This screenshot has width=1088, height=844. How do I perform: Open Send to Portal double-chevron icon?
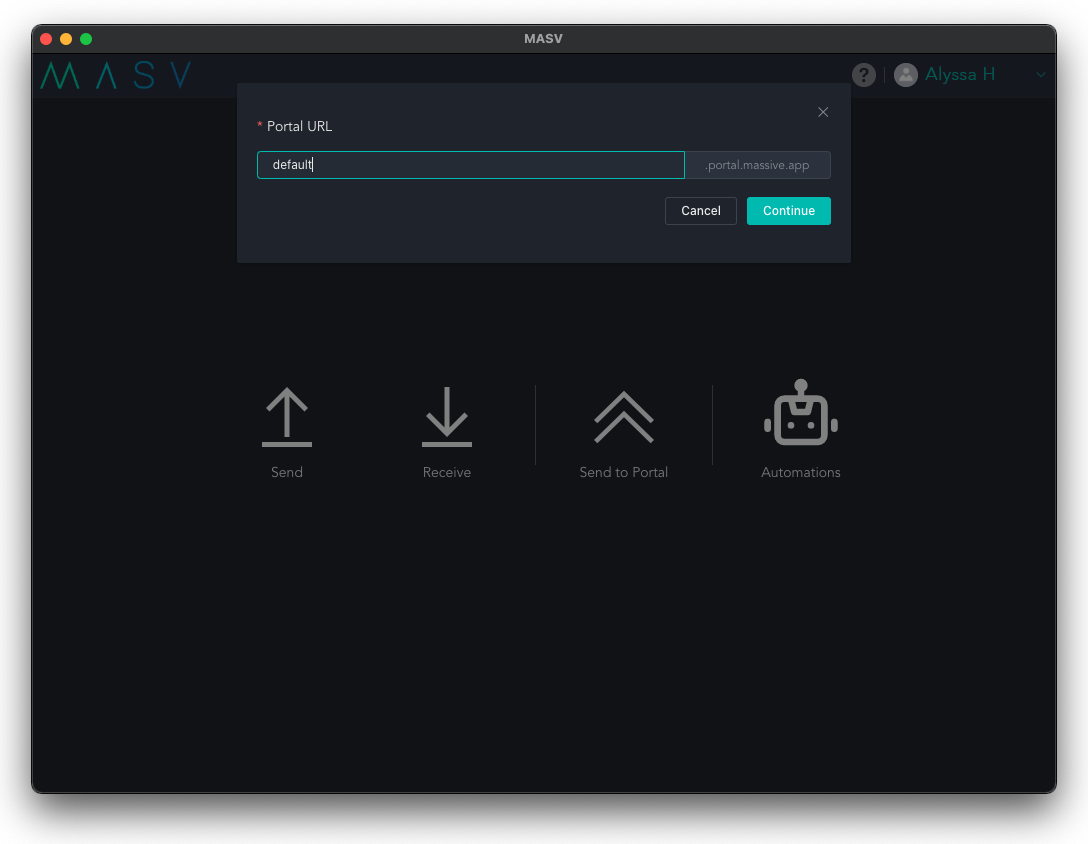coord(624,417)
